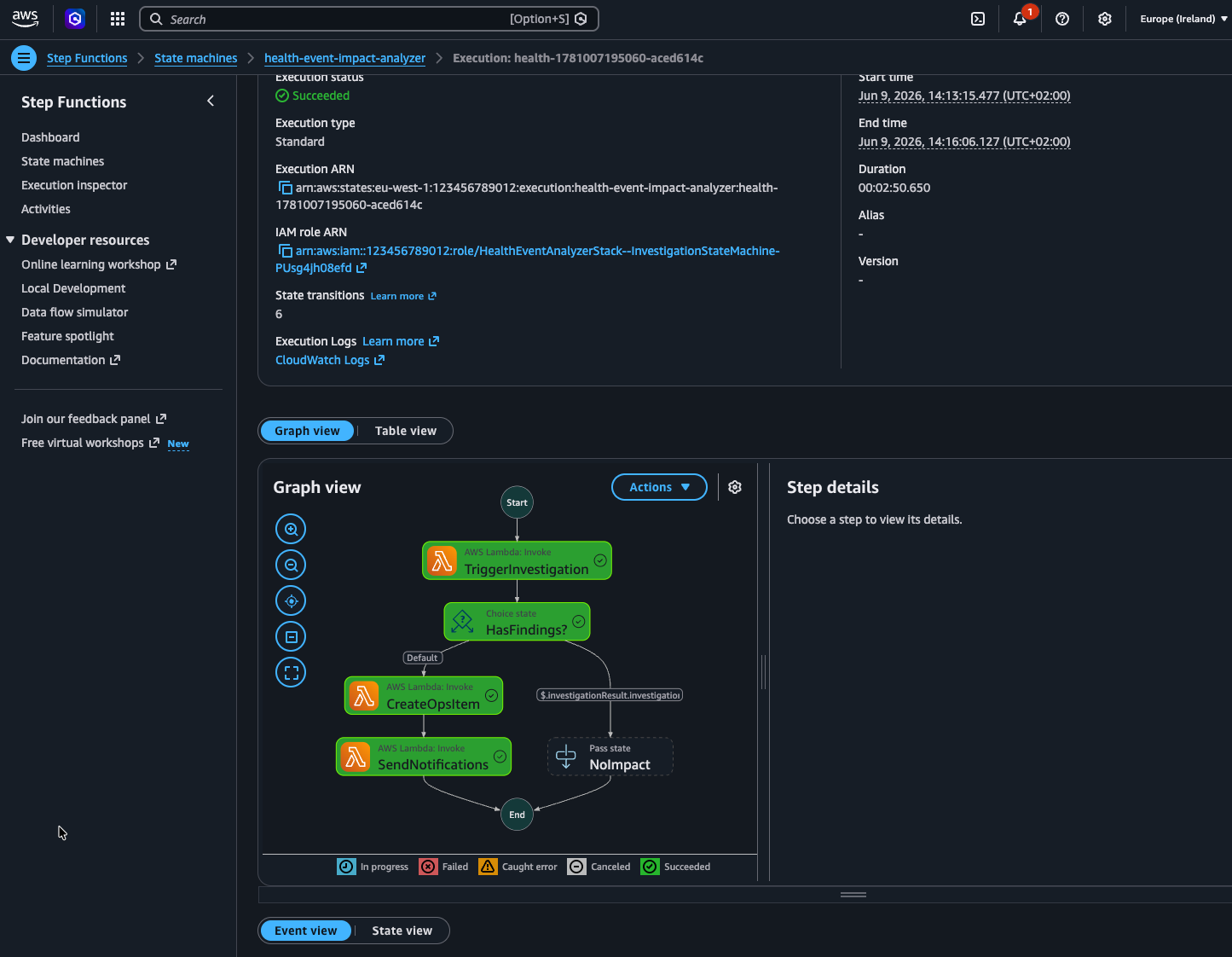Open CloudWatch Logs link
The width and height of the screenshot is (1232, 957).
330,360
